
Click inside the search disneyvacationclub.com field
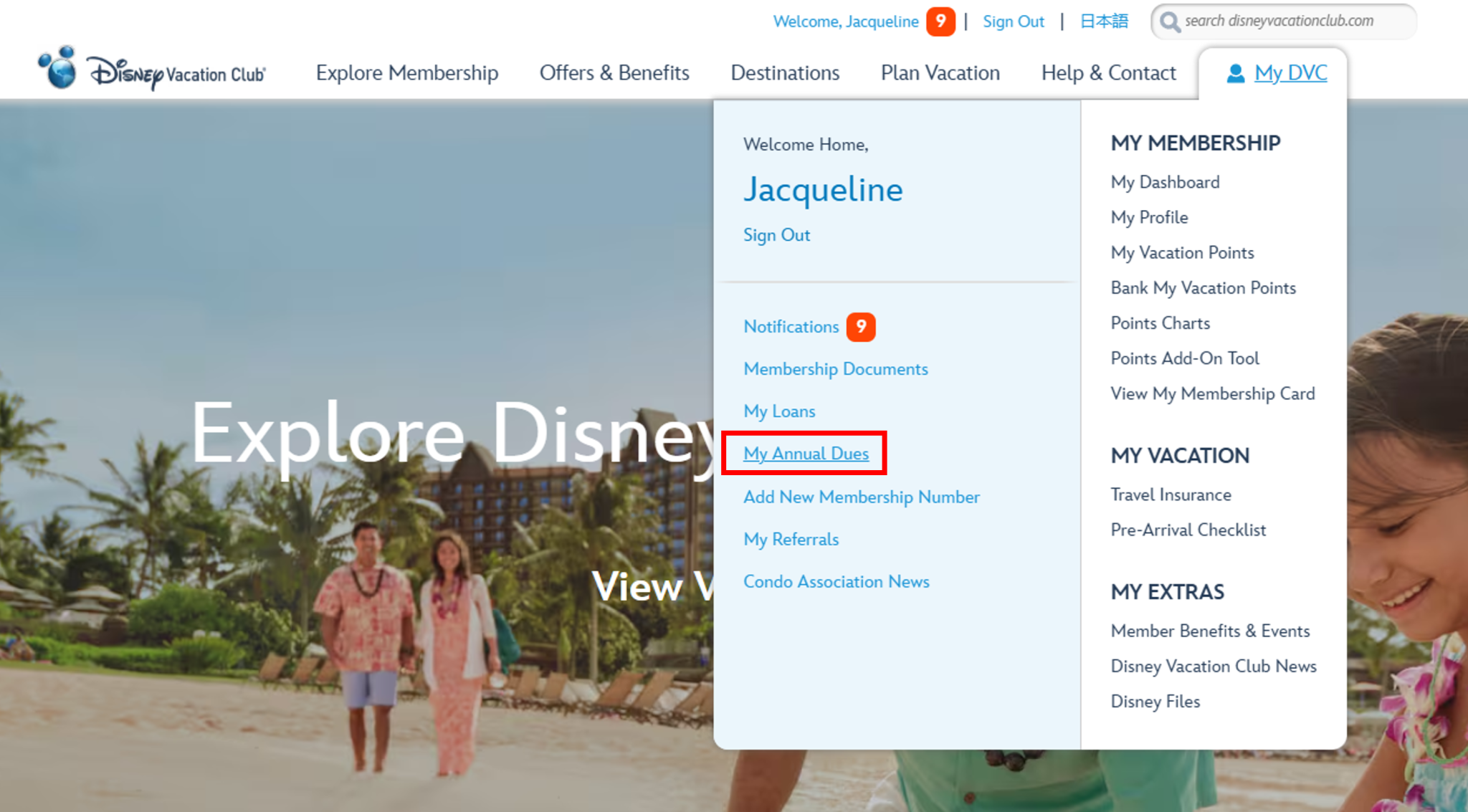coord(1283,22)
